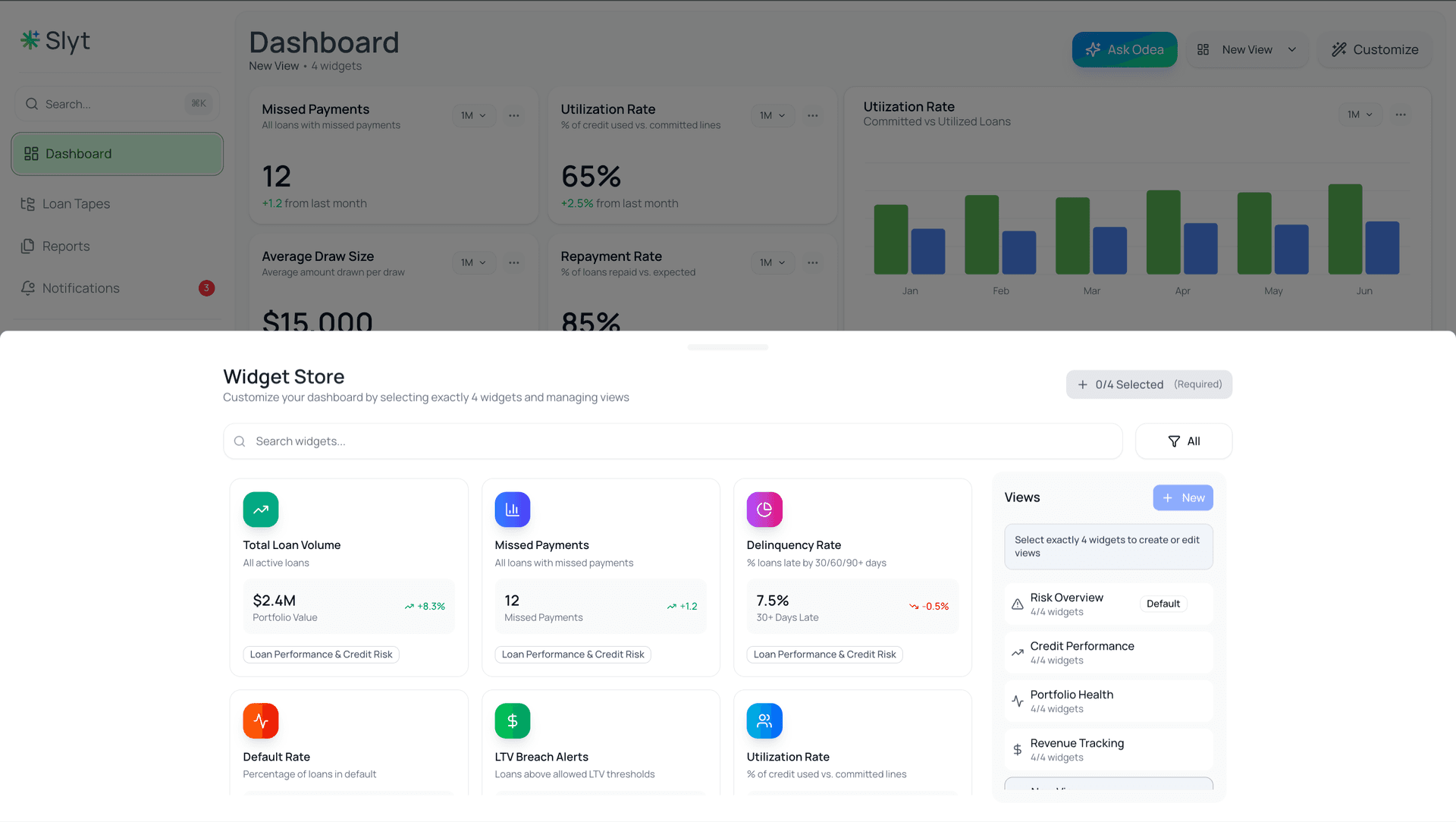Open chart widget 1M period dropdown
The width and height of the screenshot is (1456, 822).
click(1360, 115)
